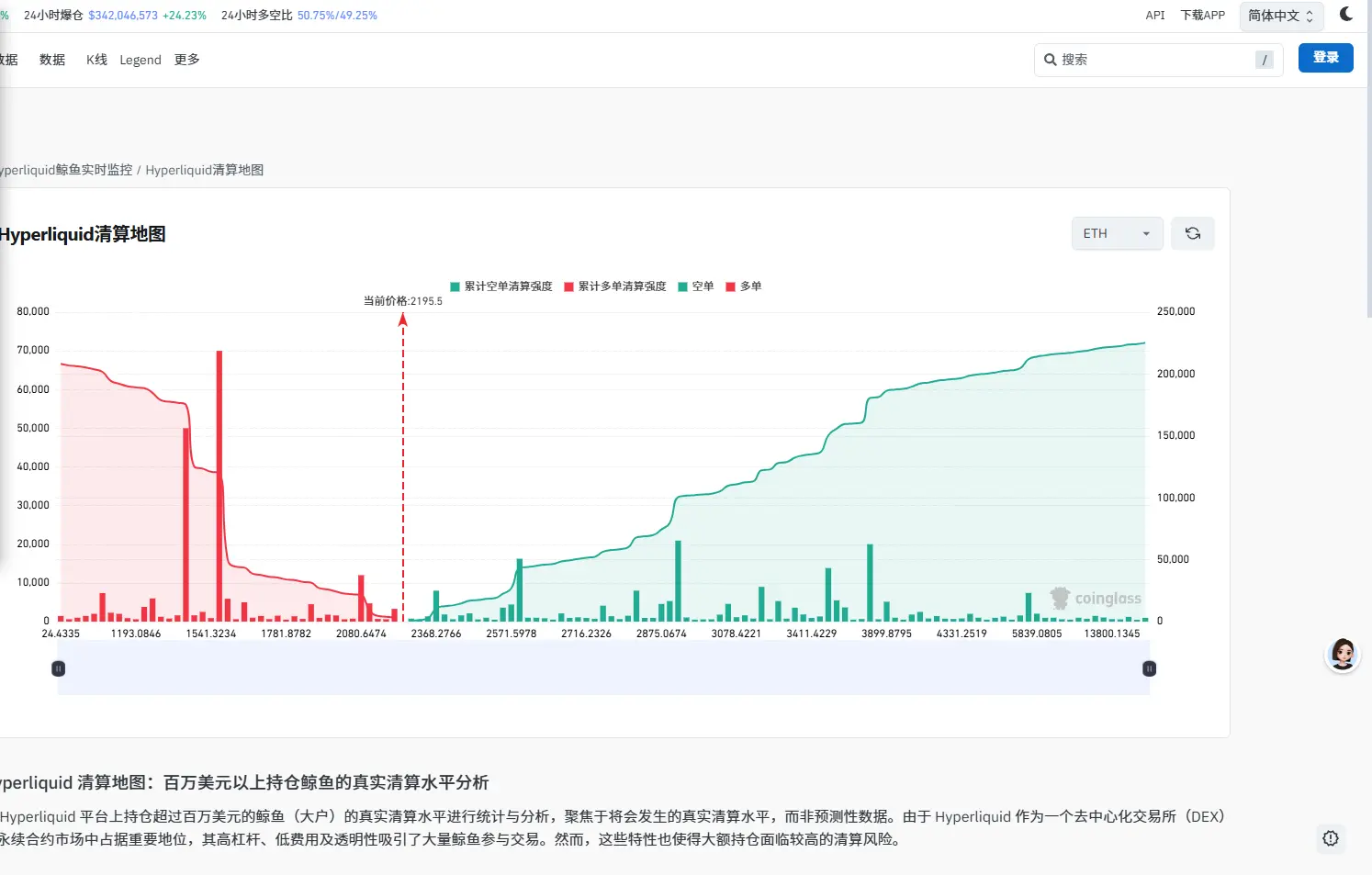Image resolution: width=1372 pixels, height=875 pixels.
Task: Toggle dark mode moon icon
Action: (x=1345, y=15)
